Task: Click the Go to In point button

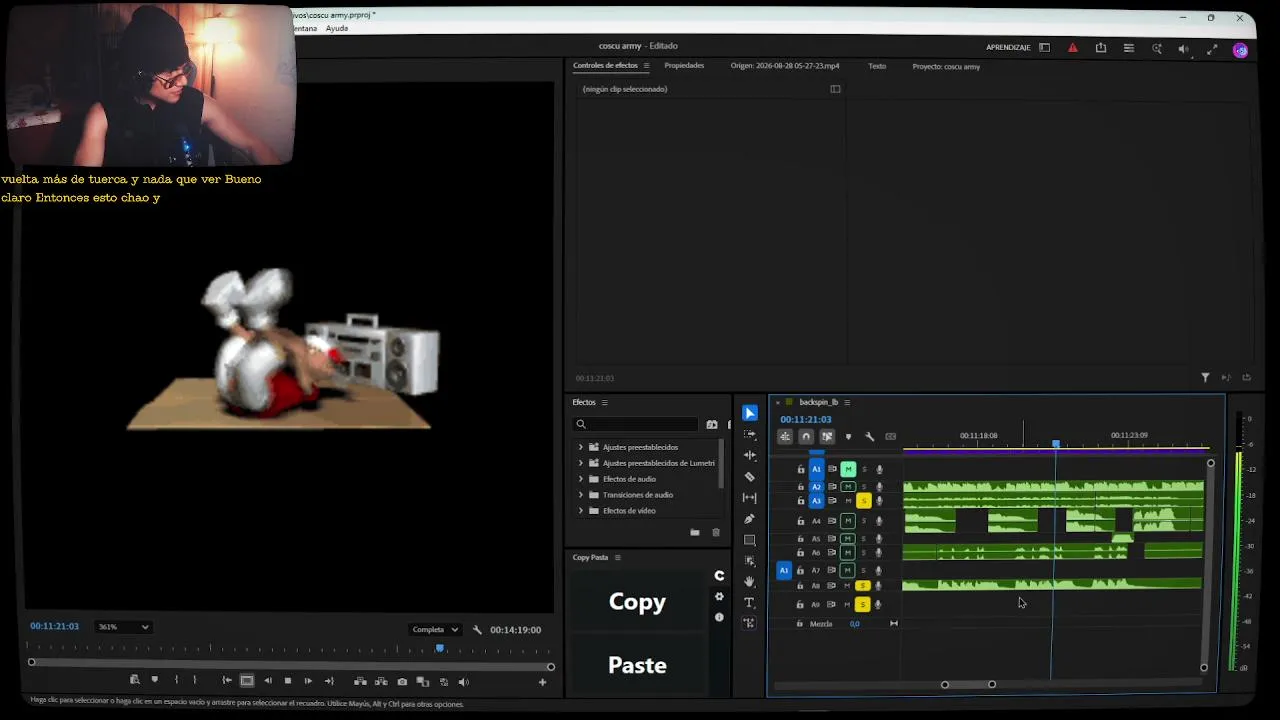Action: (227, 681)
